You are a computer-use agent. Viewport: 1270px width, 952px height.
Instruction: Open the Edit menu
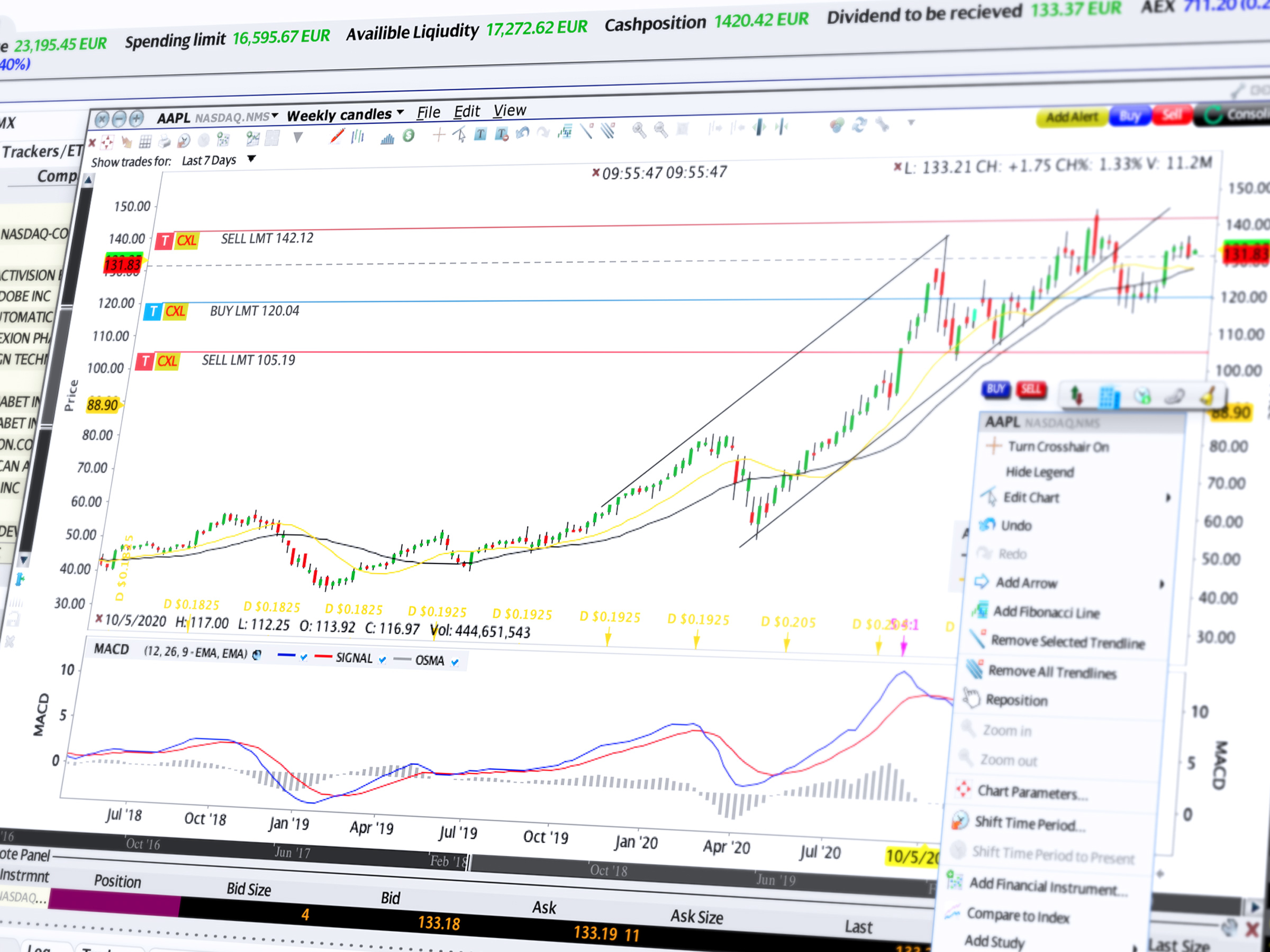click(467, 111)
